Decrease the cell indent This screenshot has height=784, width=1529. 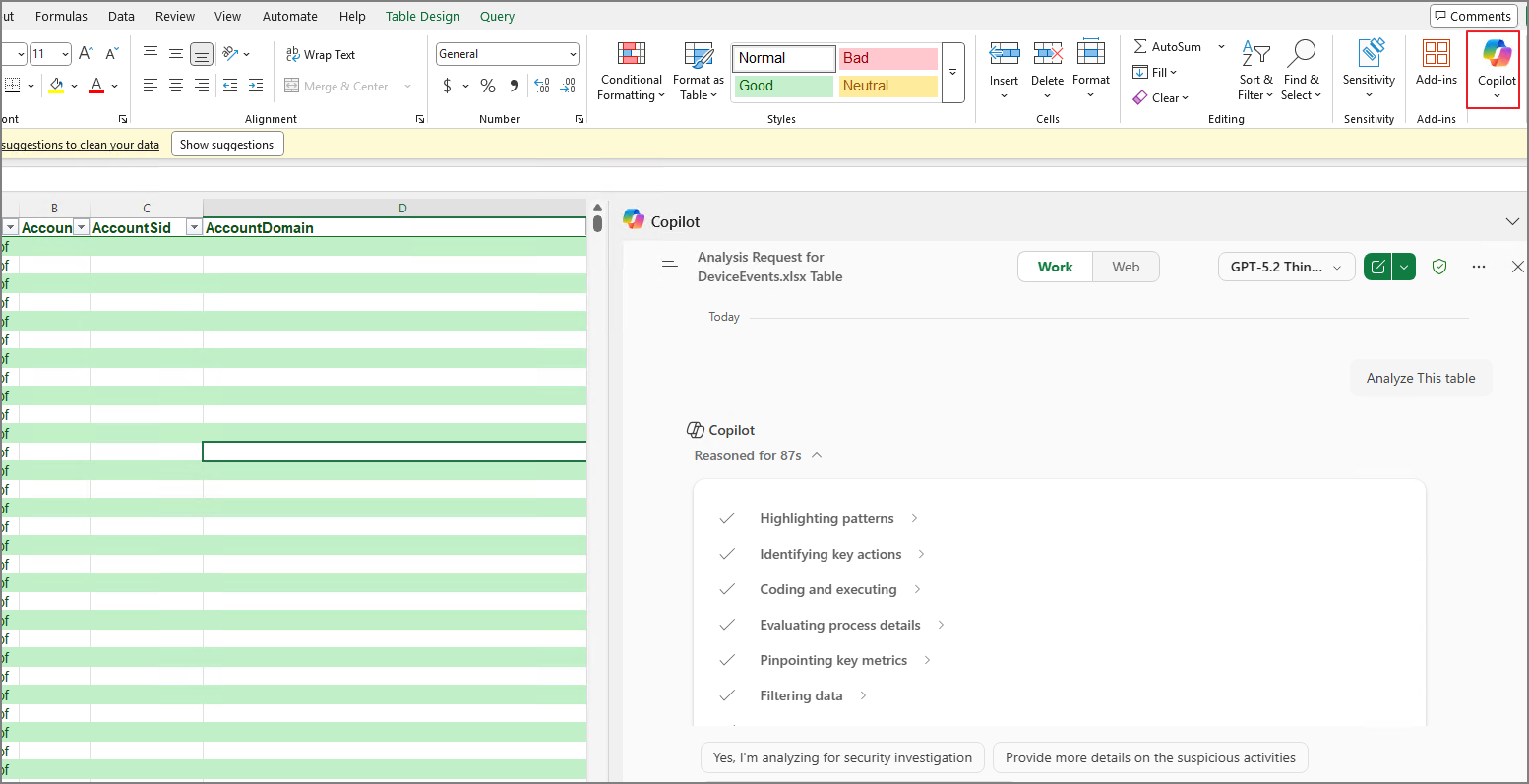point(230,86)
